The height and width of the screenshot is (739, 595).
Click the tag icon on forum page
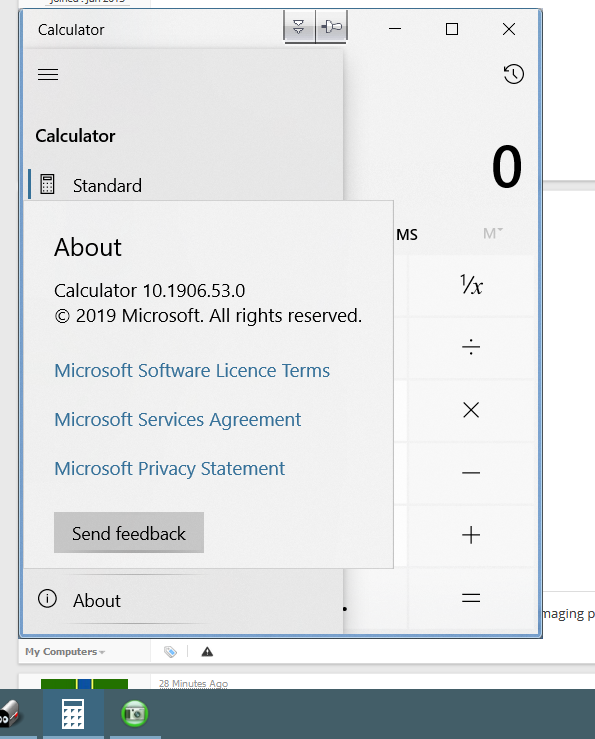[170, 652]
